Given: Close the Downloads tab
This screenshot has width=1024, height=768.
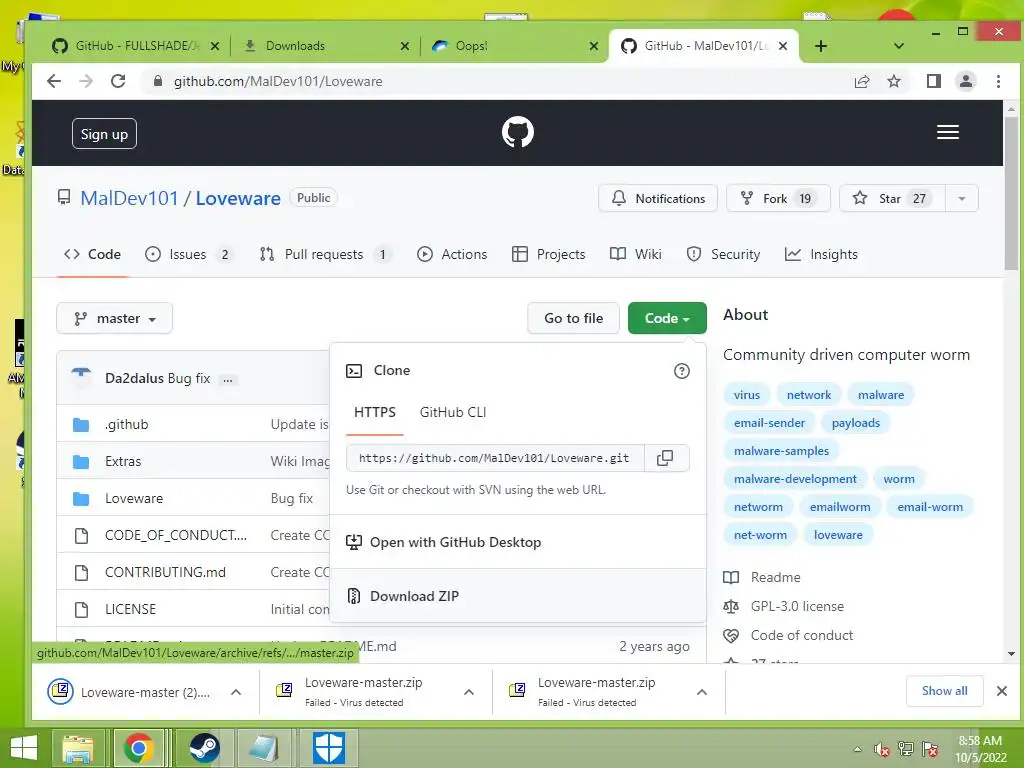Looking at the screenshot, I should point(405,46).
